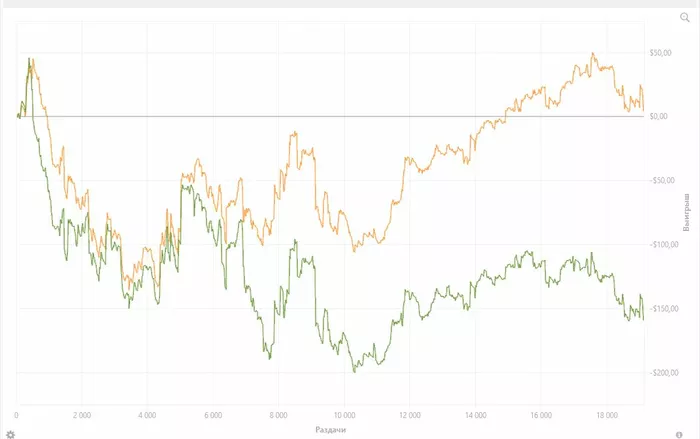Click the Выигрыш y-axis title

pyautogui.click(x=686, y=213)
